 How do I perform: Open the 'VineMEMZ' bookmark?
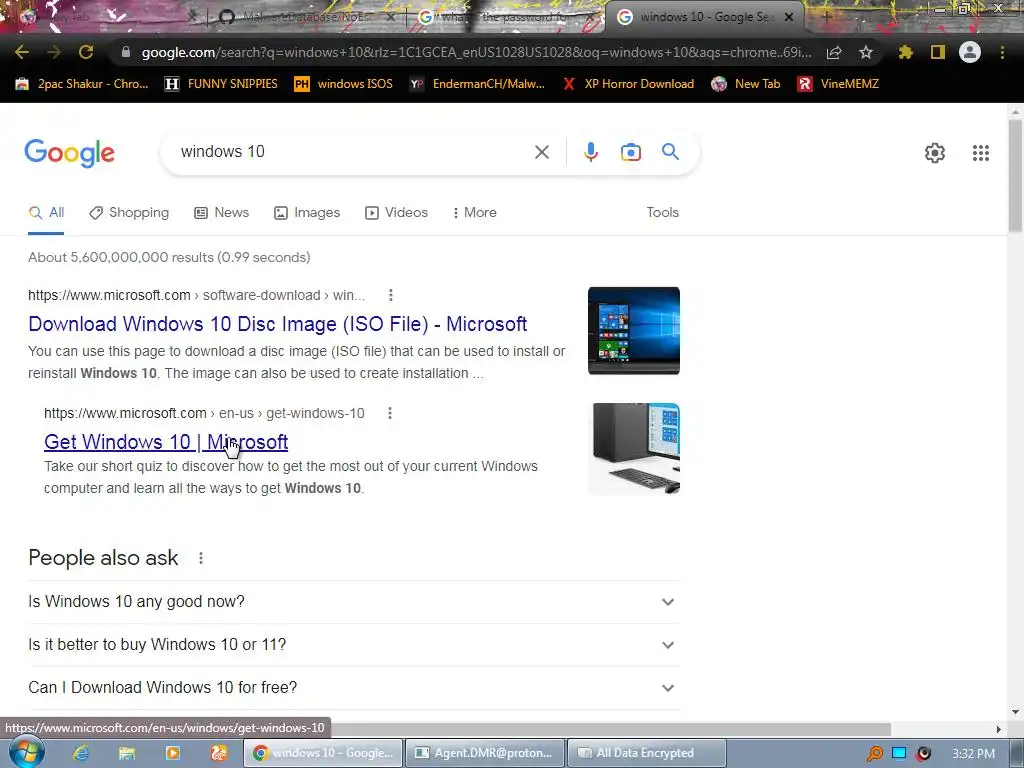pyautogui.click(x=838, y=84)
